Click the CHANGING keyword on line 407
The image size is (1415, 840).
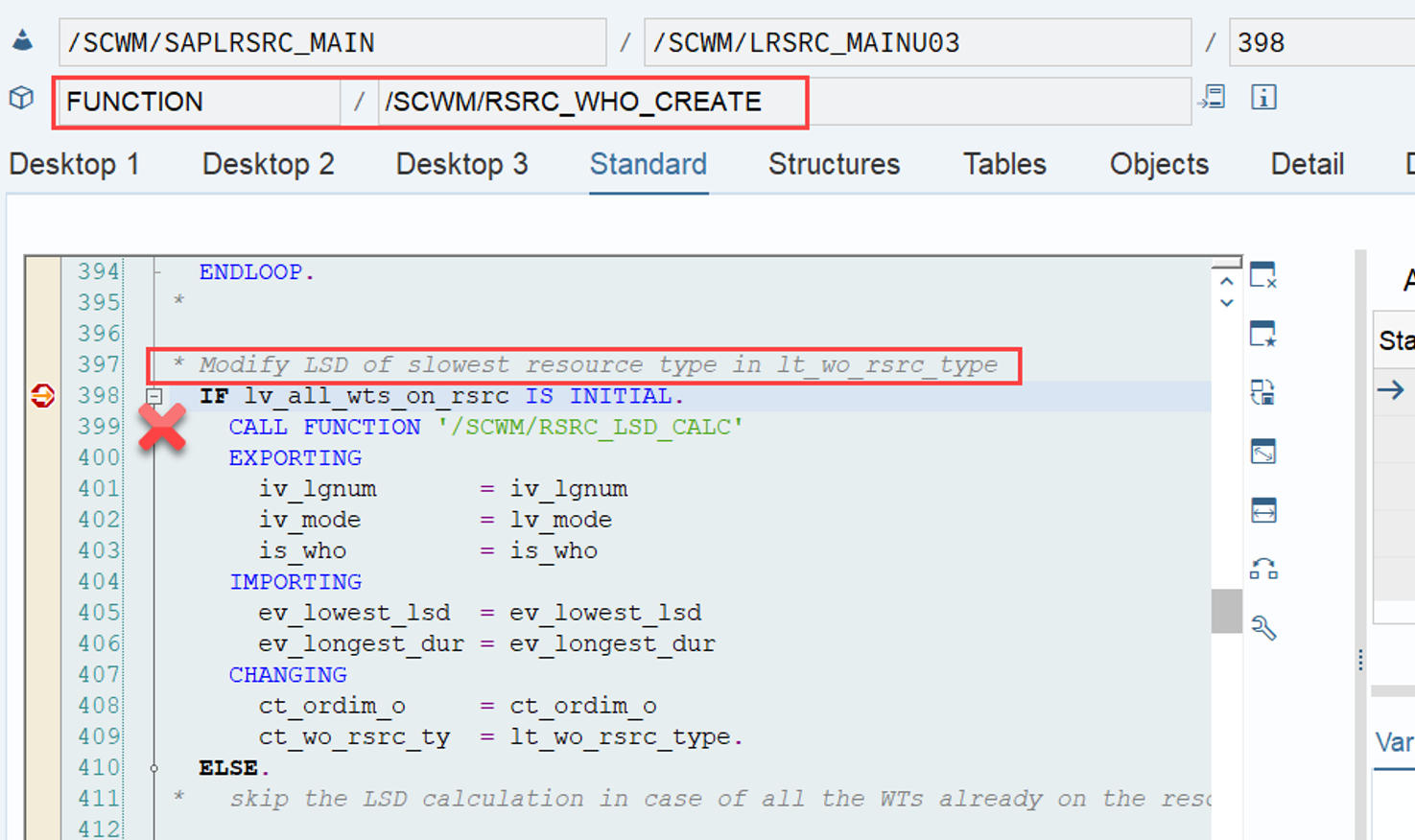pyautogui.click(x=288, y=675)
